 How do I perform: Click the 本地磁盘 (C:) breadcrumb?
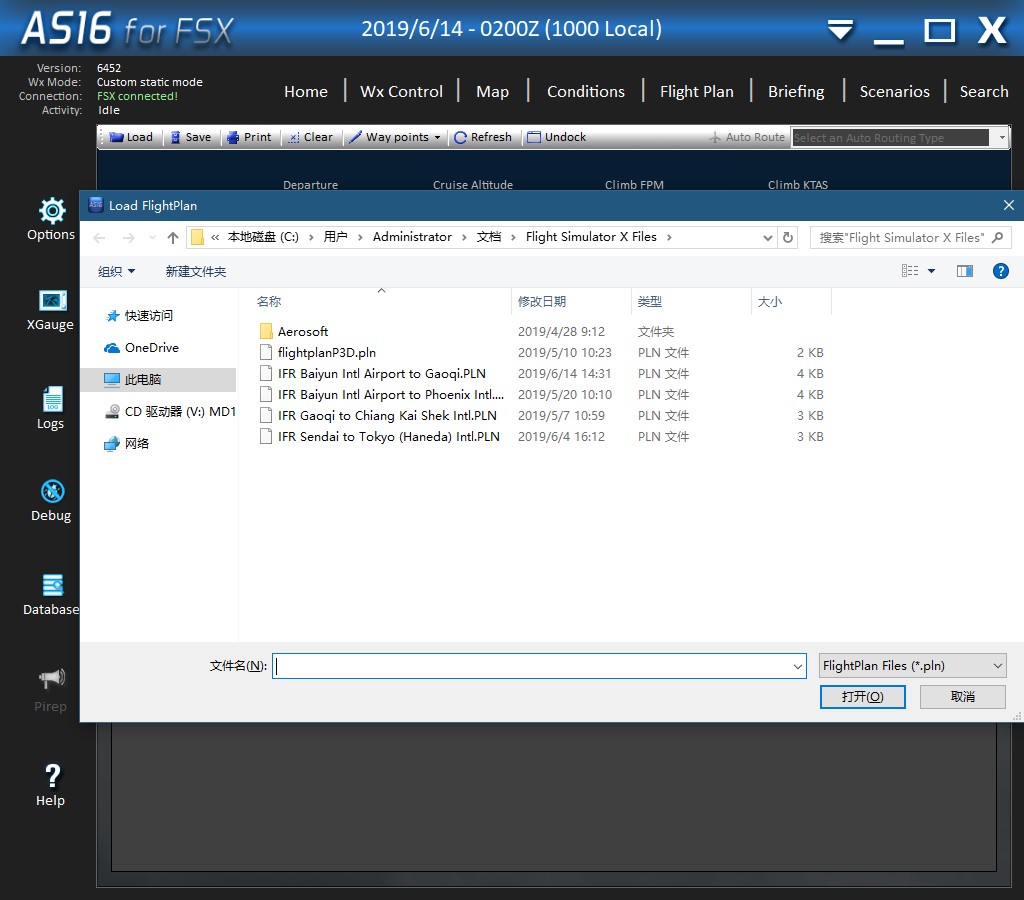point(263,237)
